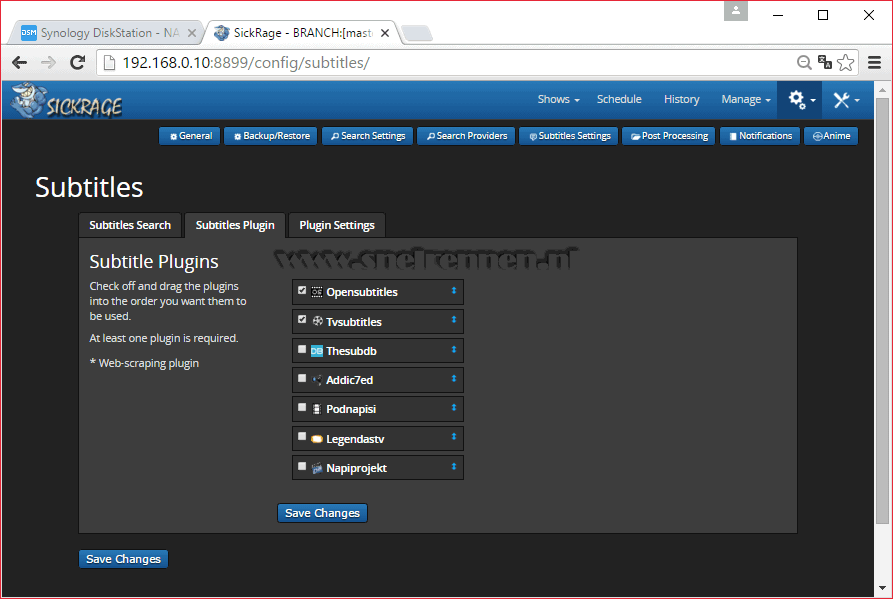The height and width of the screenshot is (599, 893).
Task: Open the tools wrench menu icon
Action: click(x=846, y=100)
